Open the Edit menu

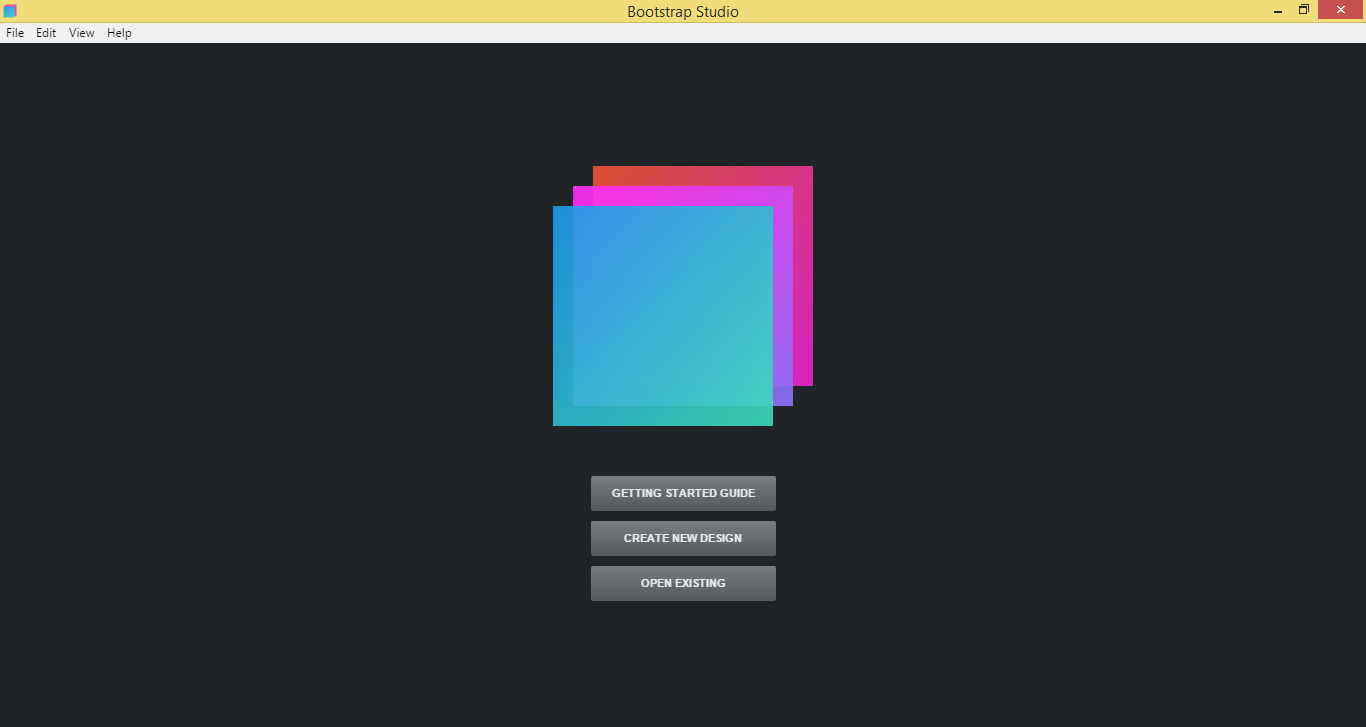pyautogui.click(x=46, y=33)
